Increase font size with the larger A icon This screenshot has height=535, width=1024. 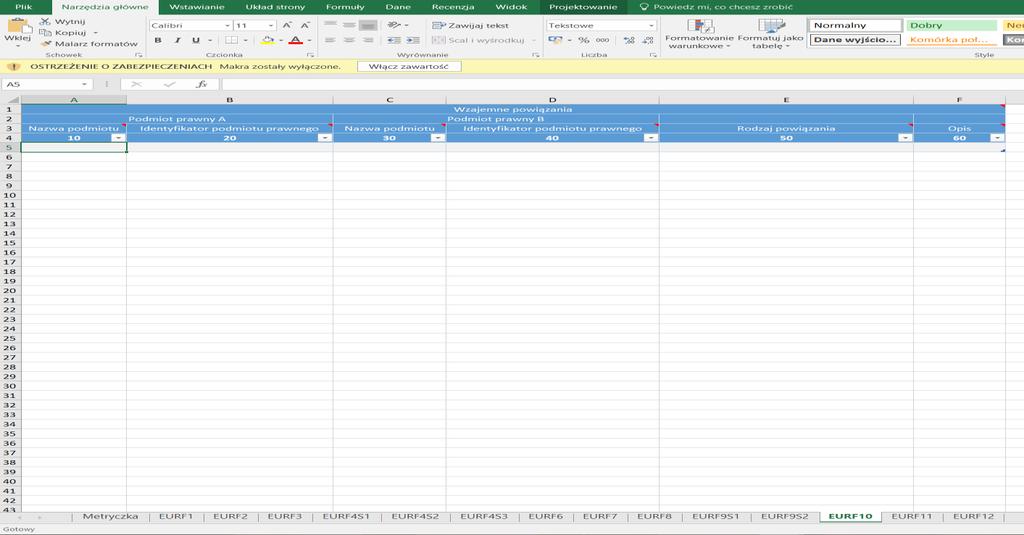point(287,25)
